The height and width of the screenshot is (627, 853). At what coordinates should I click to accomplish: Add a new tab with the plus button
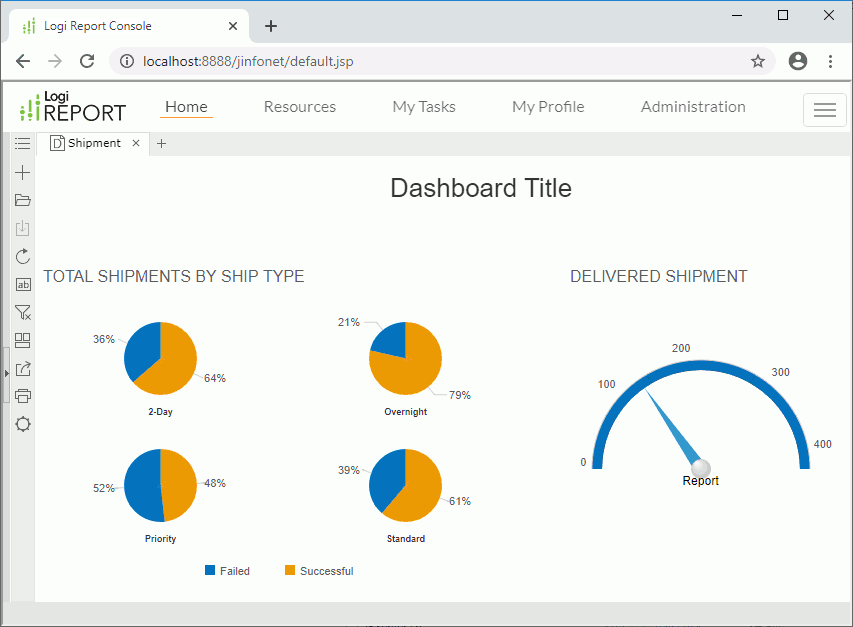161,144
